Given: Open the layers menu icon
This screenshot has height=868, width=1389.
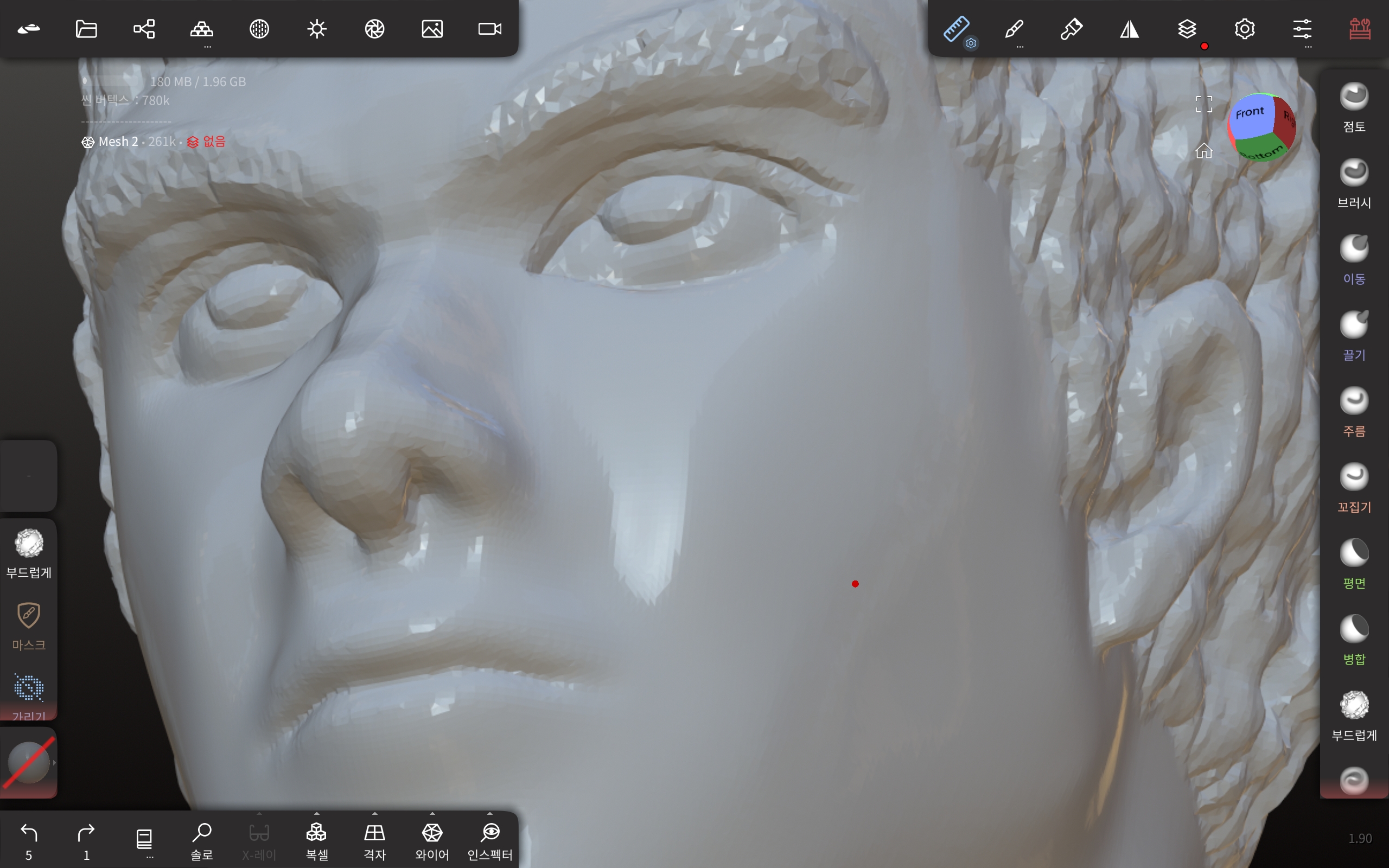Looking at the screenshot, I should [x=1187, y=29].
